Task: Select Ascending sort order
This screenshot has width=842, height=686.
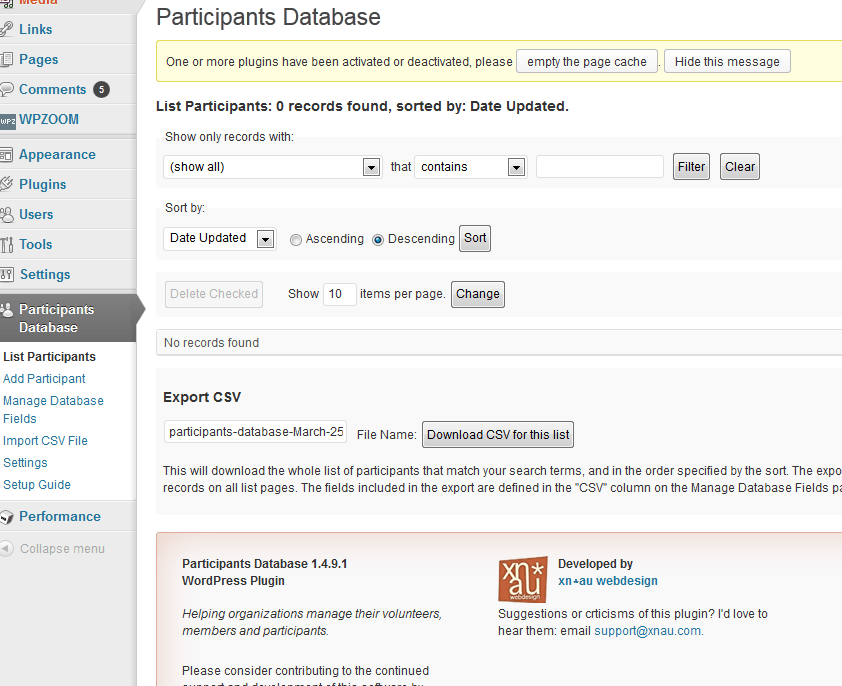Action: (295, 240)
